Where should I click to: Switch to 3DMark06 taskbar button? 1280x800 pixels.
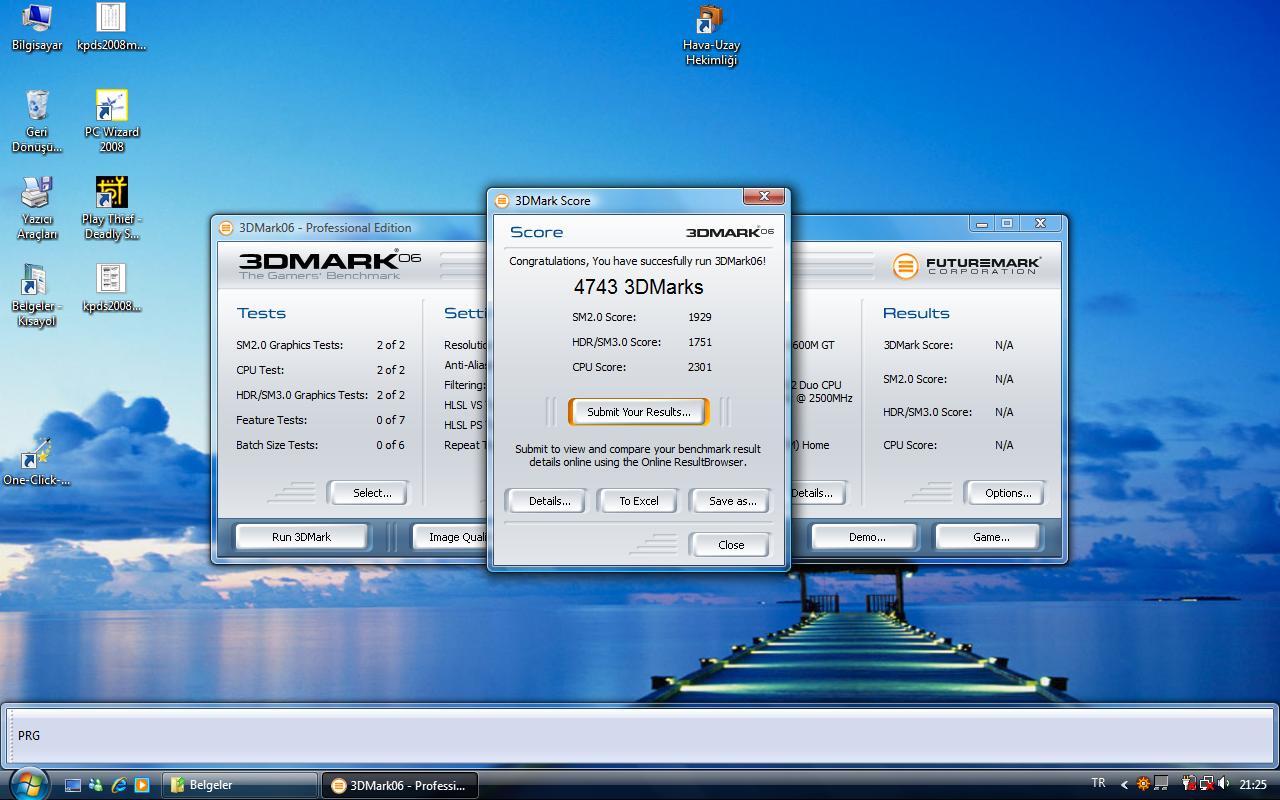coord(400,785)
